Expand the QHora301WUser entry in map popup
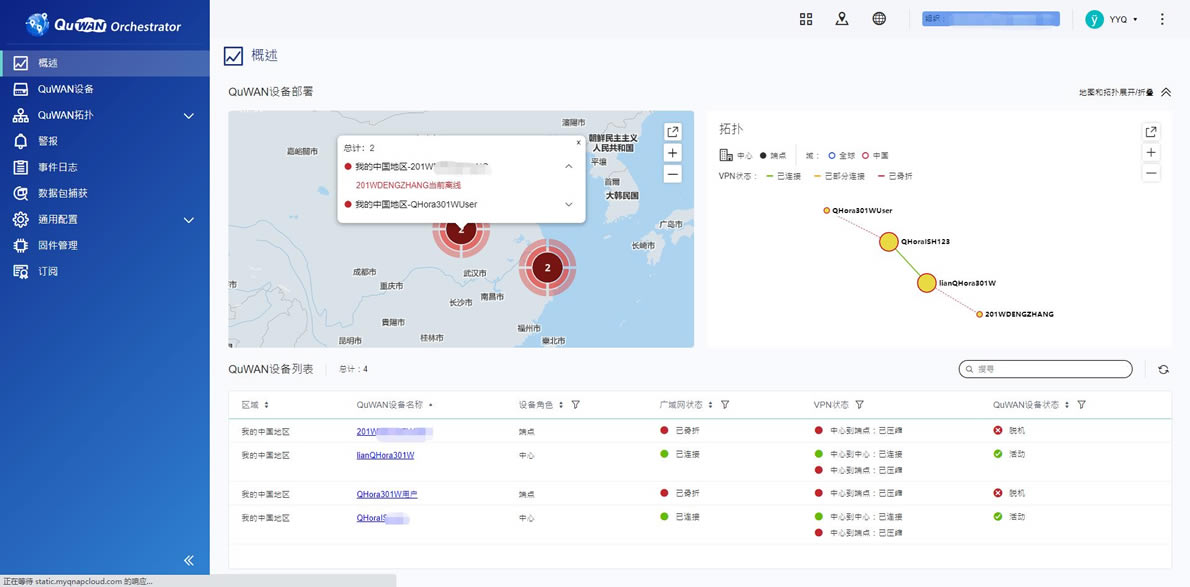Screen dimensions: 1190x587 569,204
